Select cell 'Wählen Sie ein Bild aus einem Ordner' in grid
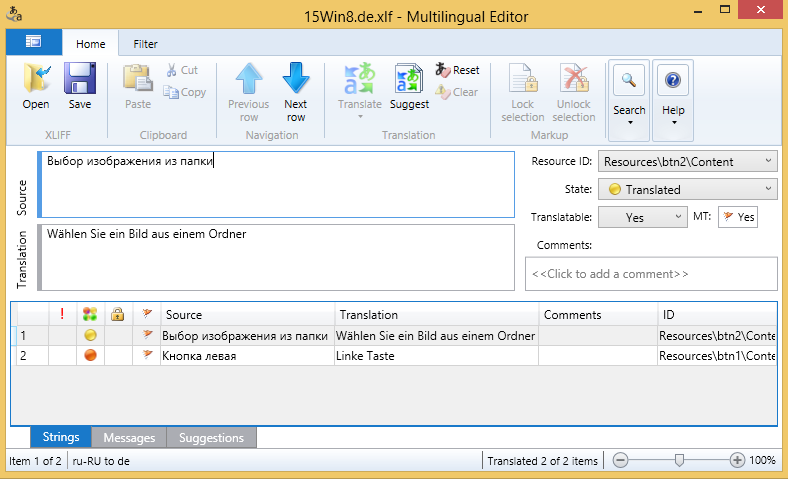 pos(436,336)
